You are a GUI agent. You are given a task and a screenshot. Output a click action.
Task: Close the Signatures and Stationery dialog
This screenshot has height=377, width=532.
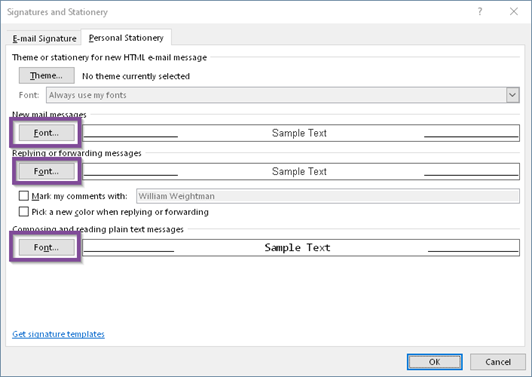coord(514,12)
